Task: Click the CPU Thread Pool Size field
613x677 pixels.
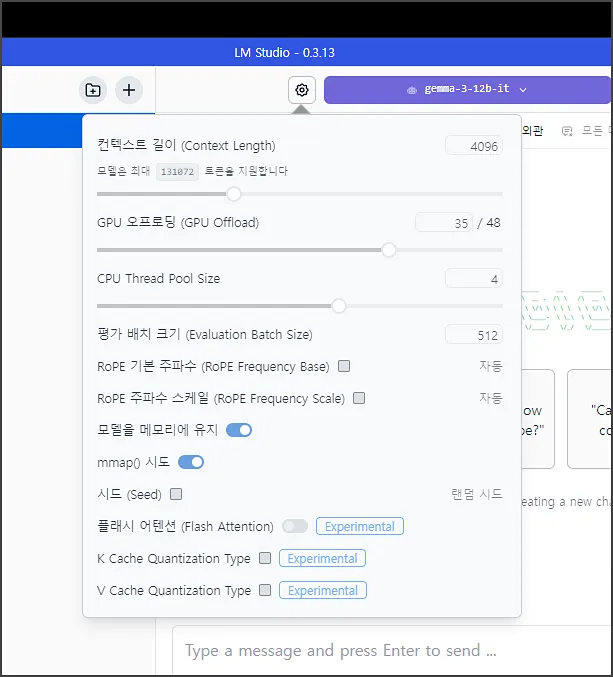Action: 474,279
